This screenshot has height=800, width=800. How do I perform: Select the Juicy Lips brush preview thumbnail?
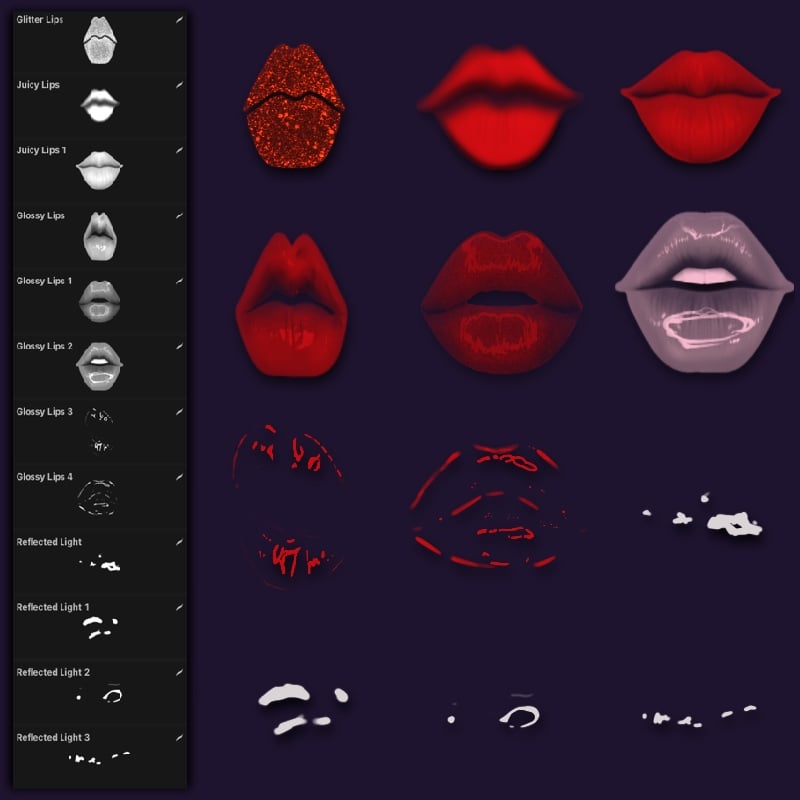click(100, 105)
